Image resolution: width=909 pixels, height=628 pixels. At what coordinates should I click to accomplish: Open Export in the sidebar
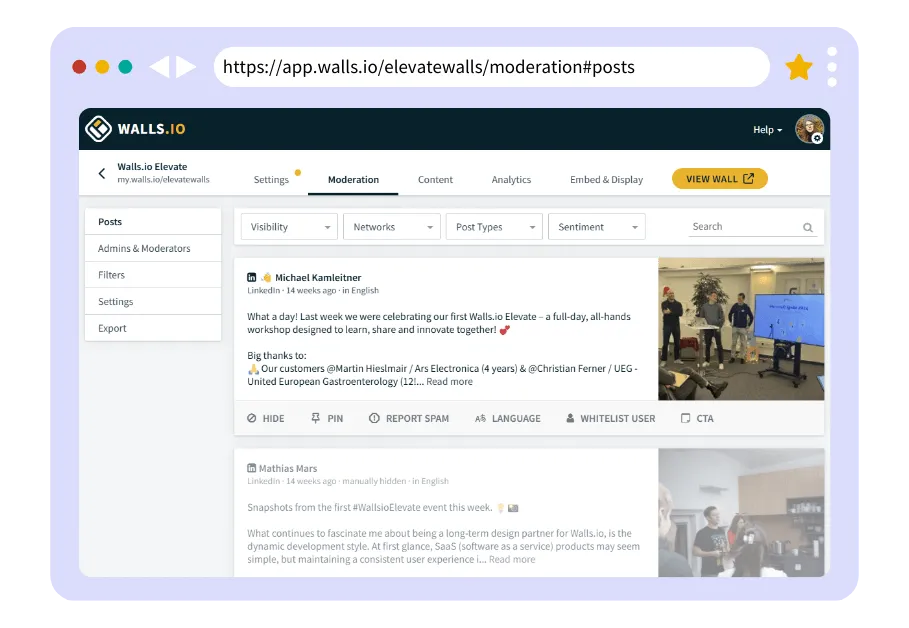(x=153, y=328)
